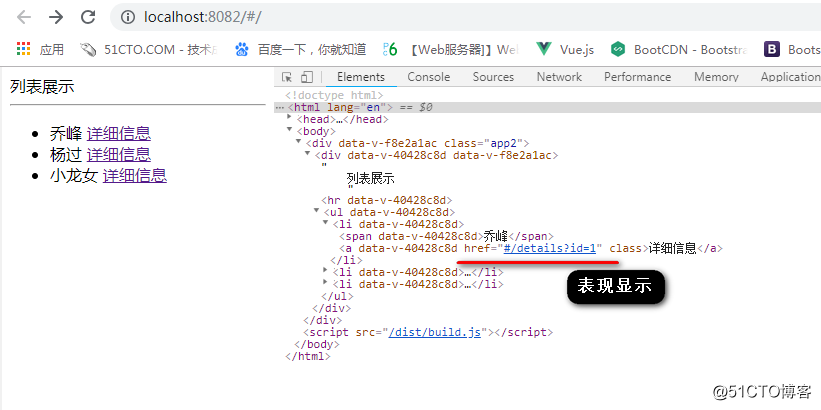Click the address bar showing localhost:8082/#/

click(x=466, y=17)
